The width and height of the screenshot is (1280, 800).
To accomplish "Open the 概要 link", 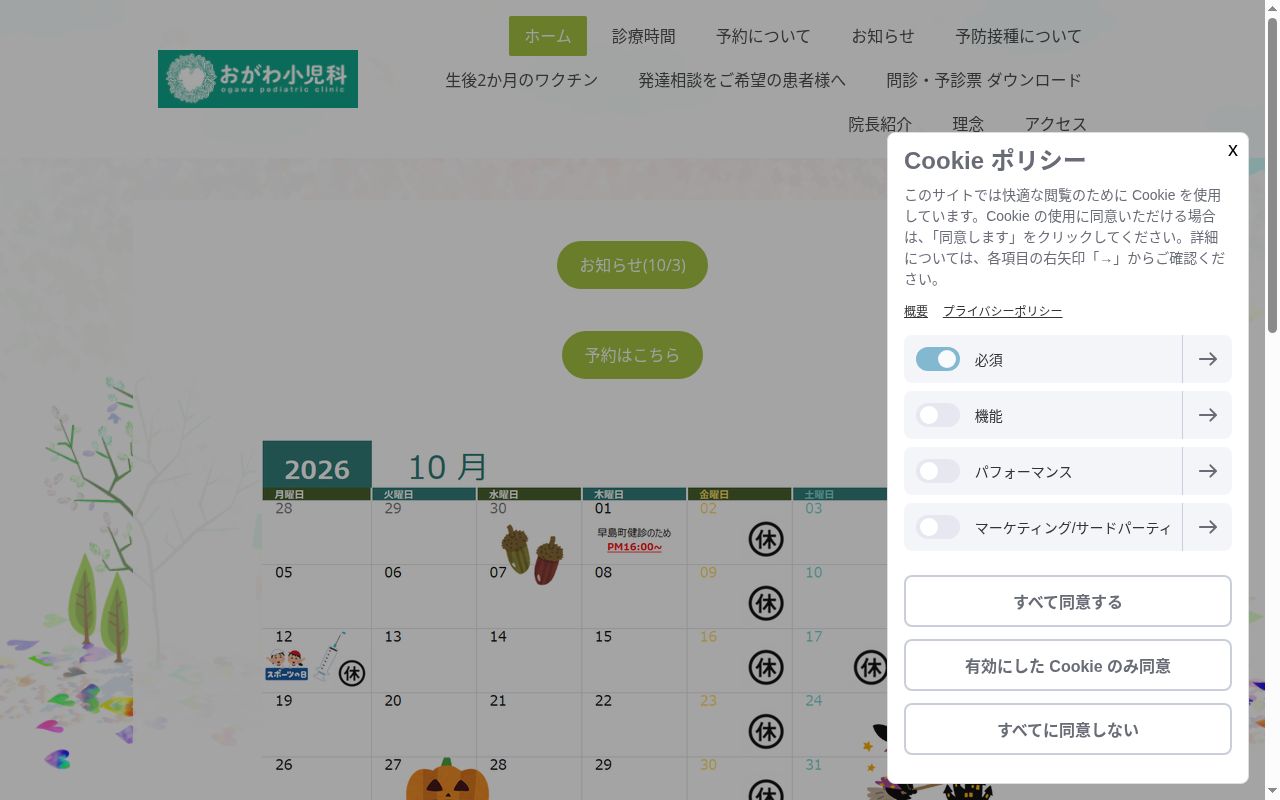I will 916,311.
